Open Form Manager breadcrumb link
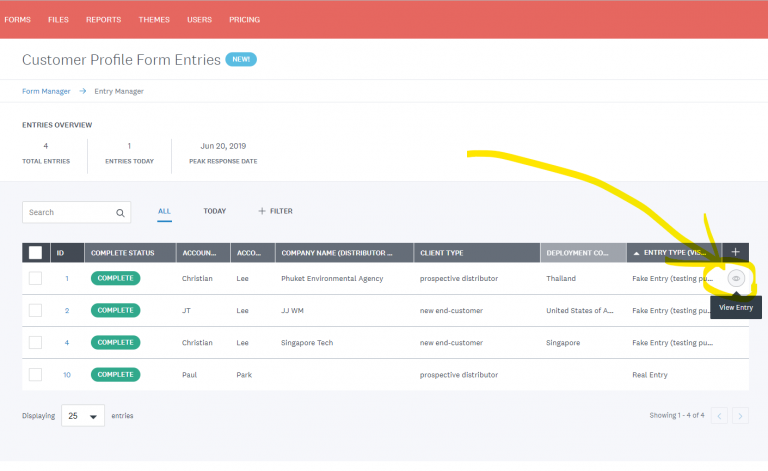Viewport: 768px width, 471px height. click(46, 91)
